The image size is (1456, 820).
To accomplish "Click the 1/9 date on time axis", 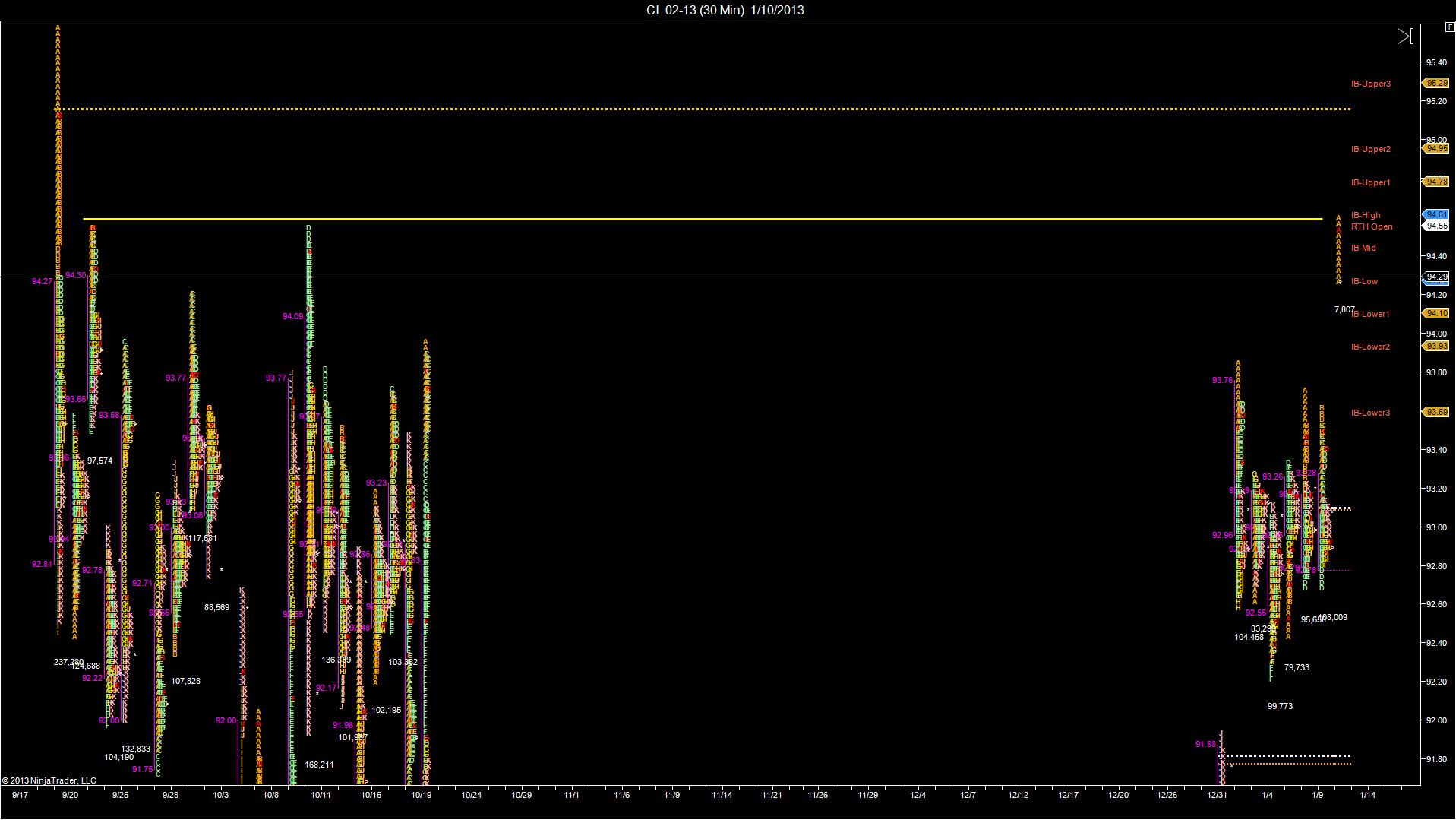I will pos(1318,795).
